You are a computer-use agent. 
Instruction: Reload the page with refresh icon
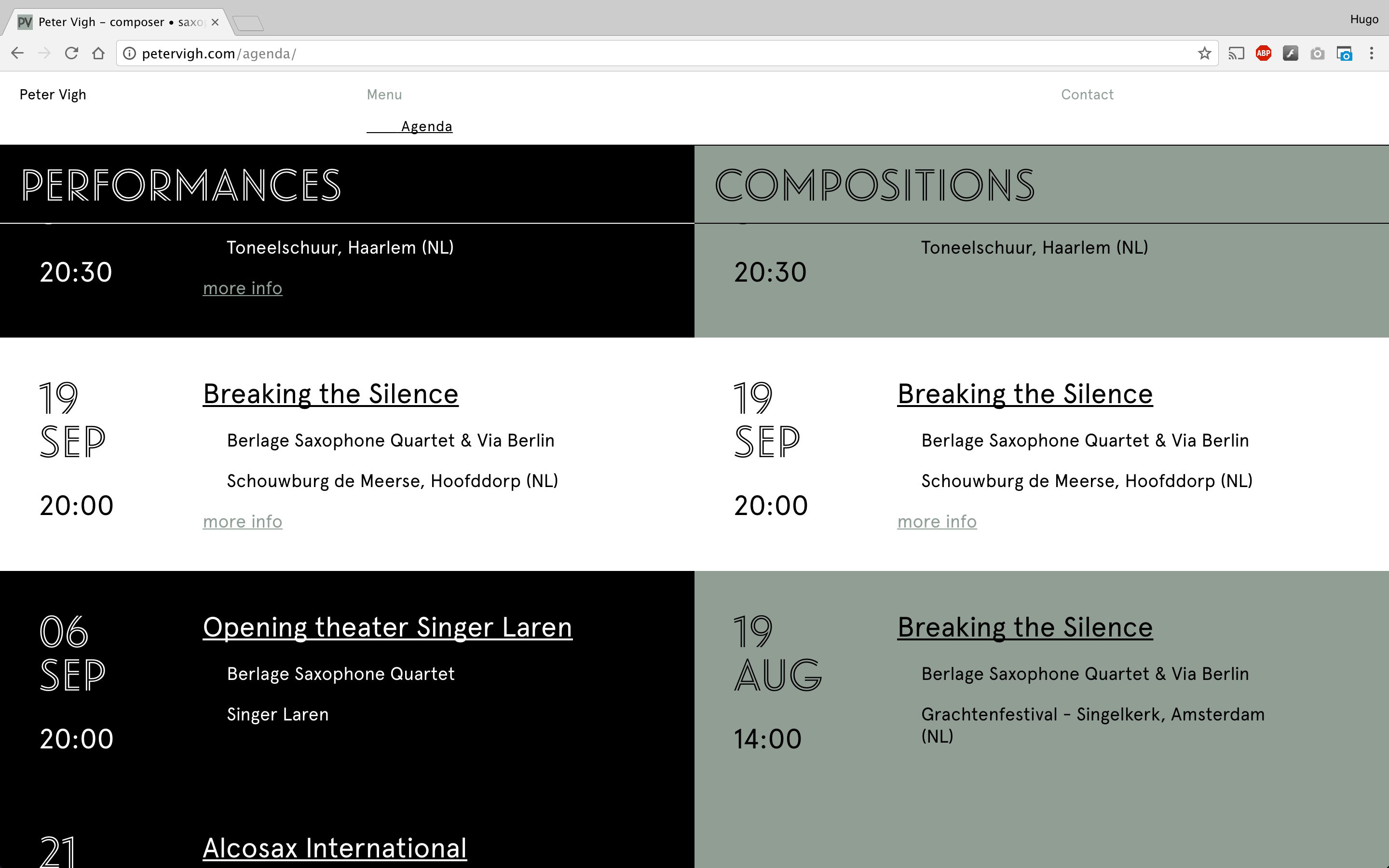coord(71,54)
